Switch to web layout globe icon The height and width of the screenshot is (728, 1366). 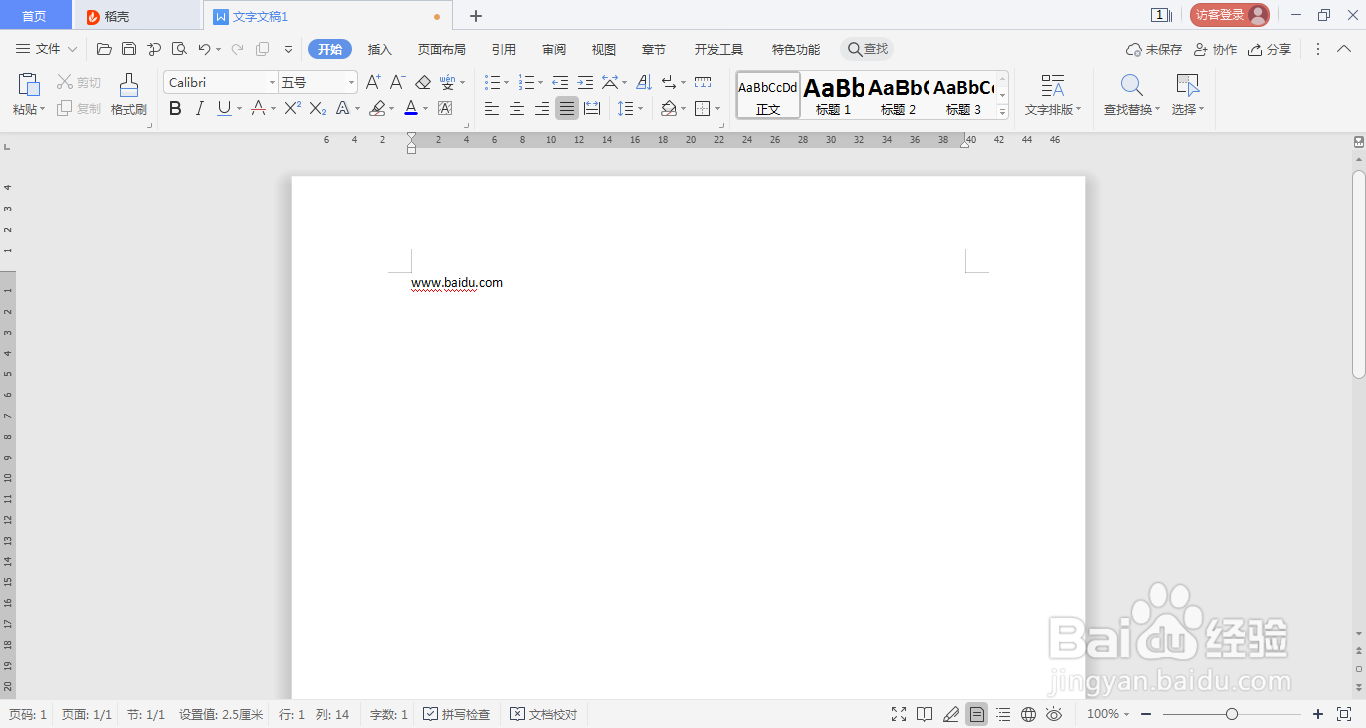tap(1028, 714)
